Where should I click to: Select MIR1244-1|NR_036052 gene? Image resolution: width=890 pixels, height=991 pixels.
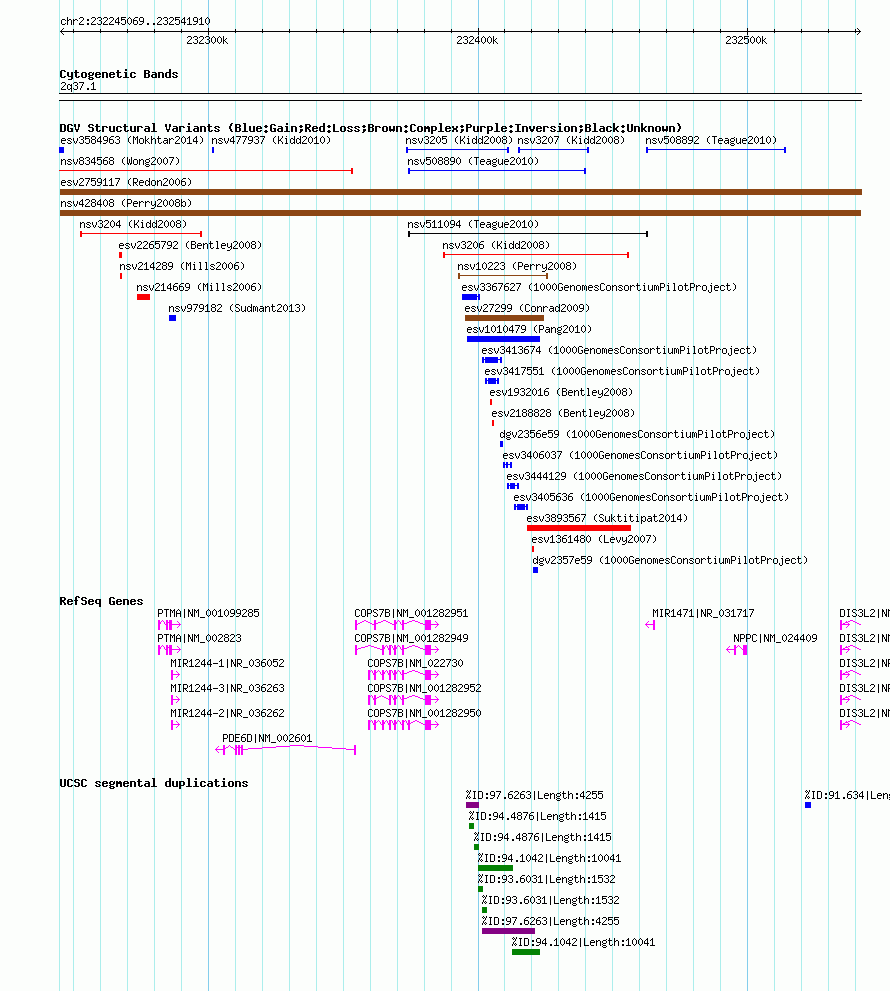228,663
